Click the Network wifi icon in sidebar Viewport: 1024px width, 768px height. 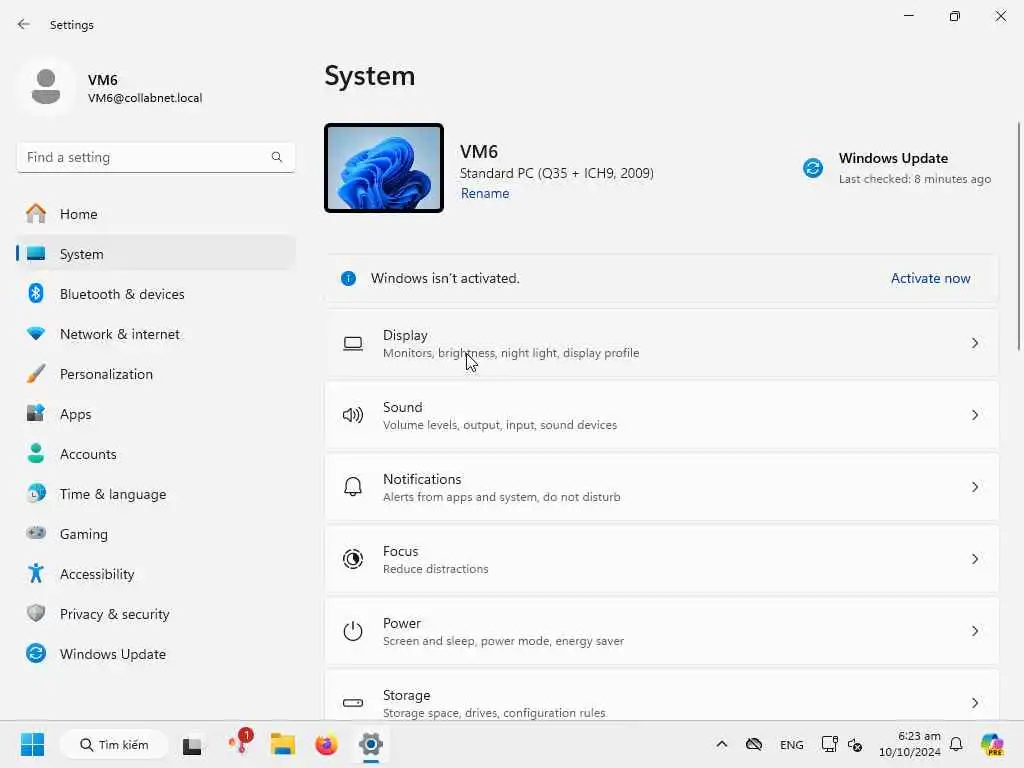click(x=36, y=334)
